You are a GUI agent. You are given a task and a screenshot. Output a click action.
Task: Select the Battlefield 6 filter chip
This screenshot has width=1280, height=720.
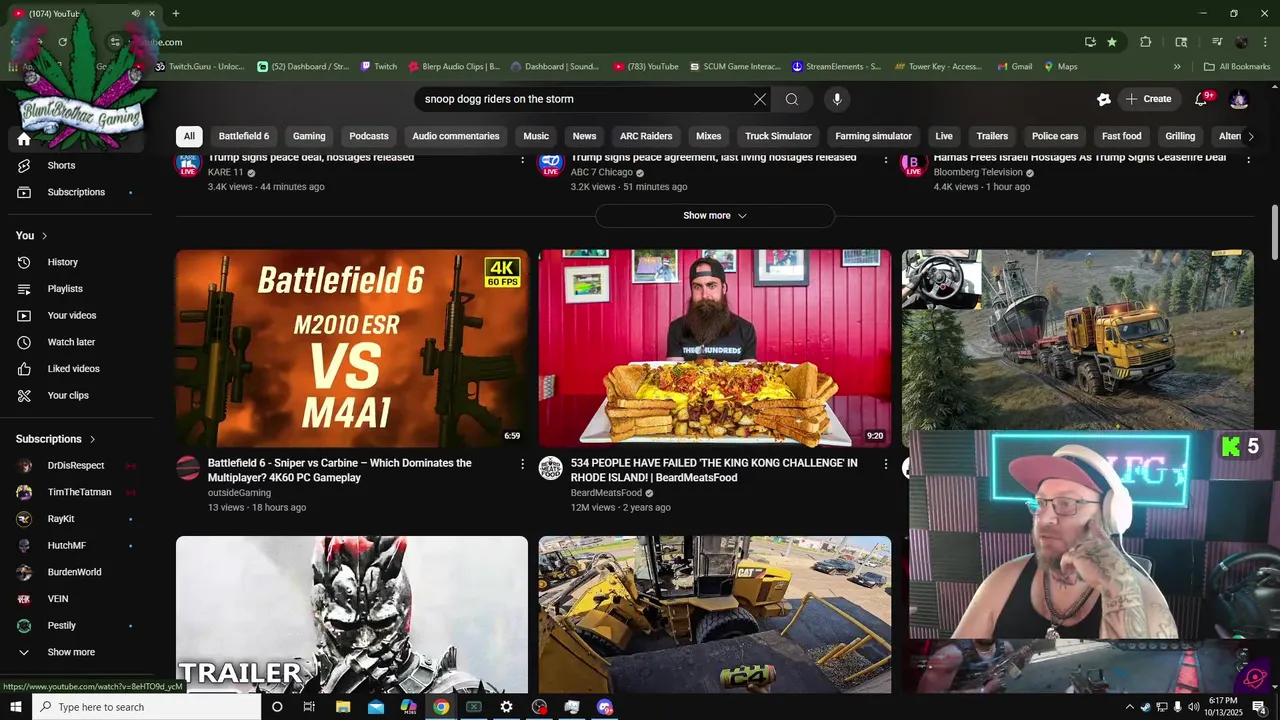pyautogui.click(x=244, y=136)
